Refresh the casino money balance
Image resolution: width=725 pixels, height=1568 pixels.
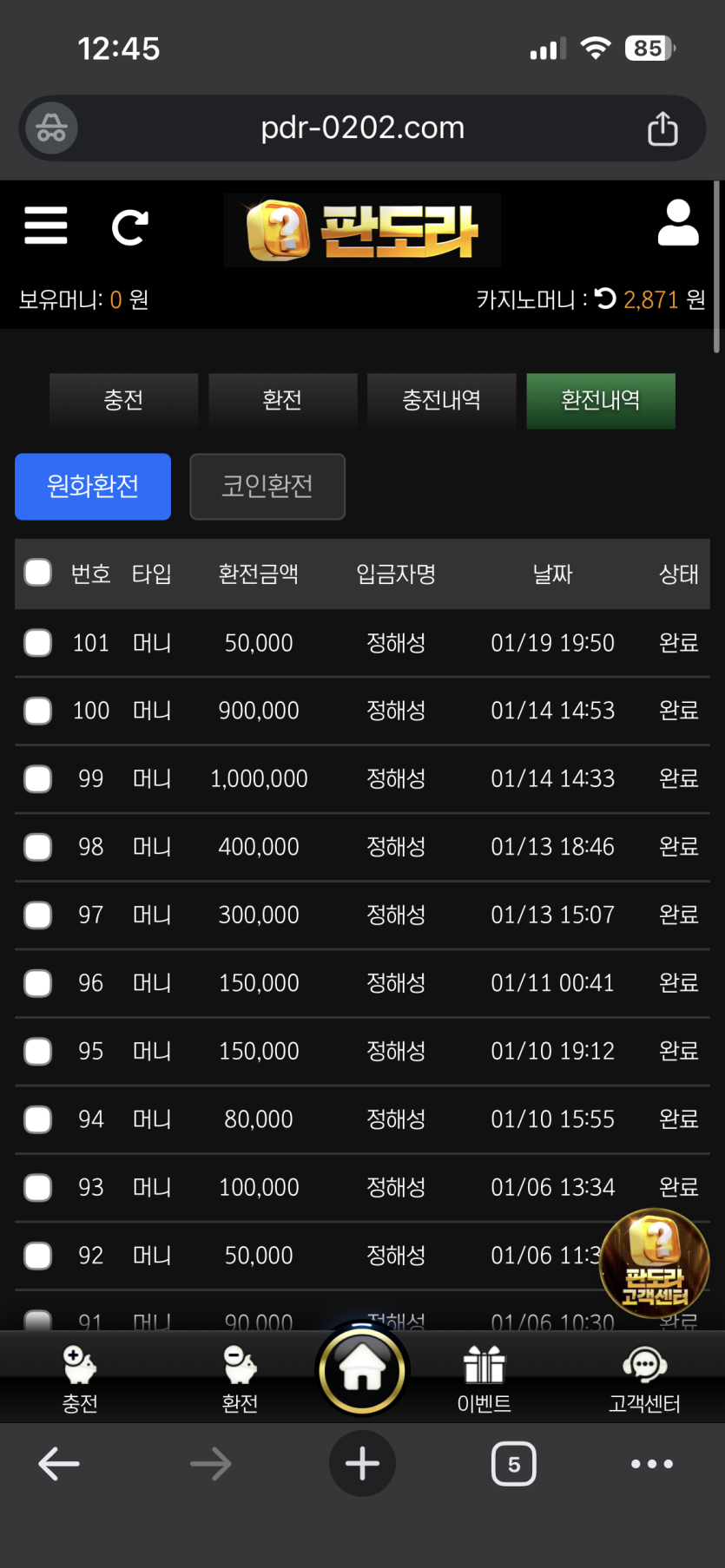point(606,299)
